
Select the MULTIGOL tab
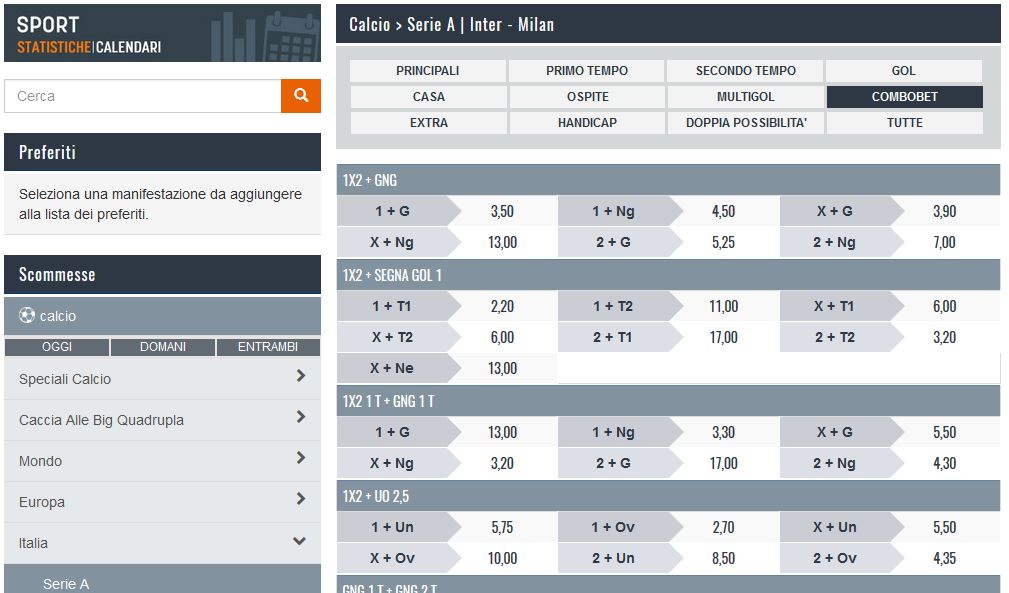[746, 96]
